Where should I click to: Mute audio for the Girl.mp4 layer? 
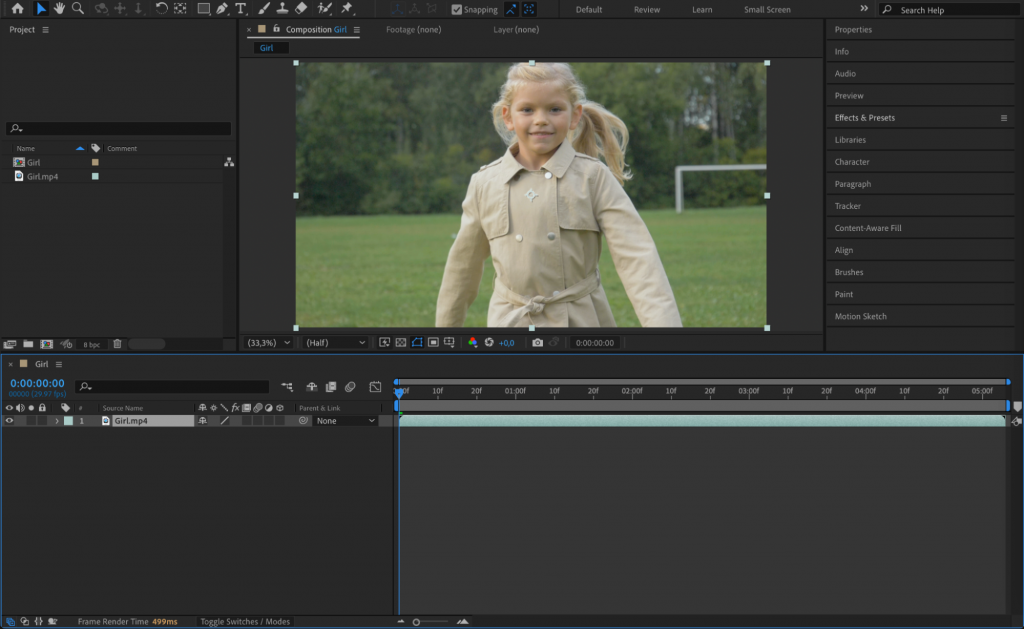20,420
